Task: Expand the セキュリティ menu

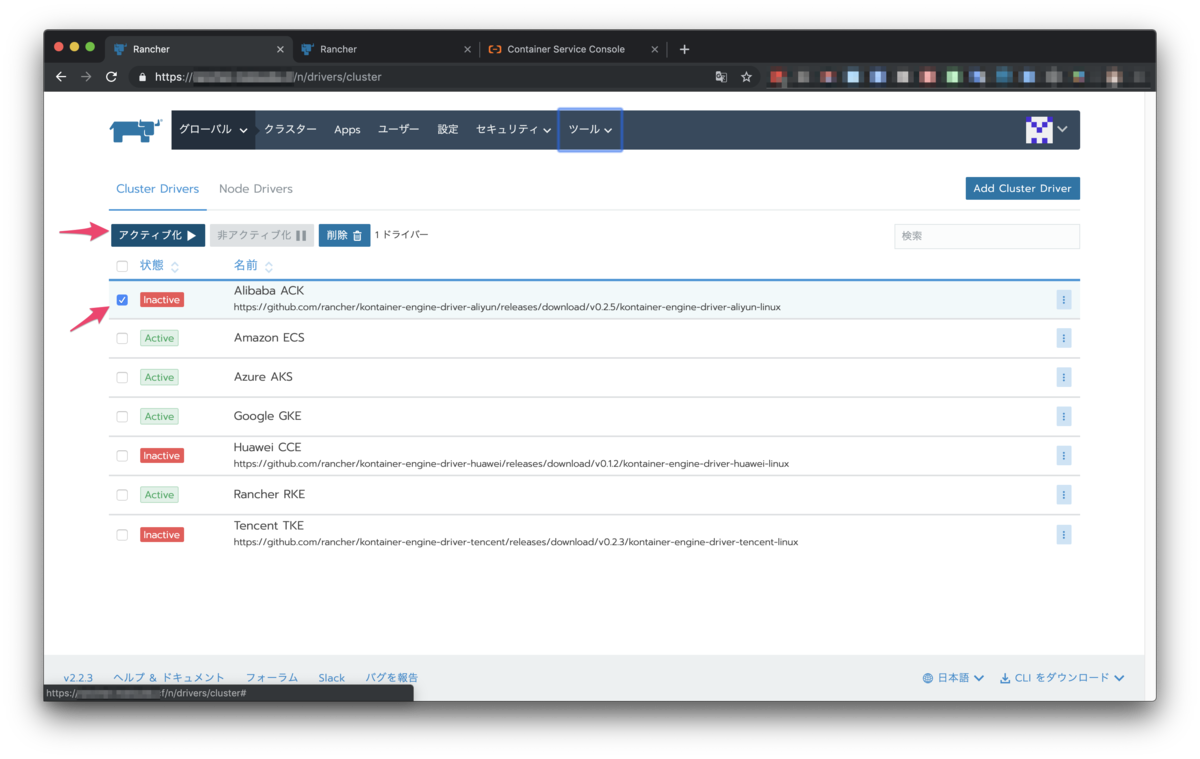Action: 513,130
